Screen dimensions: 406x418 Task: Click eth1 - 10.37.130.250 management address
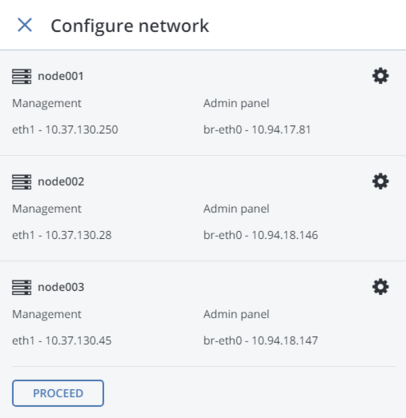[65, 129]
